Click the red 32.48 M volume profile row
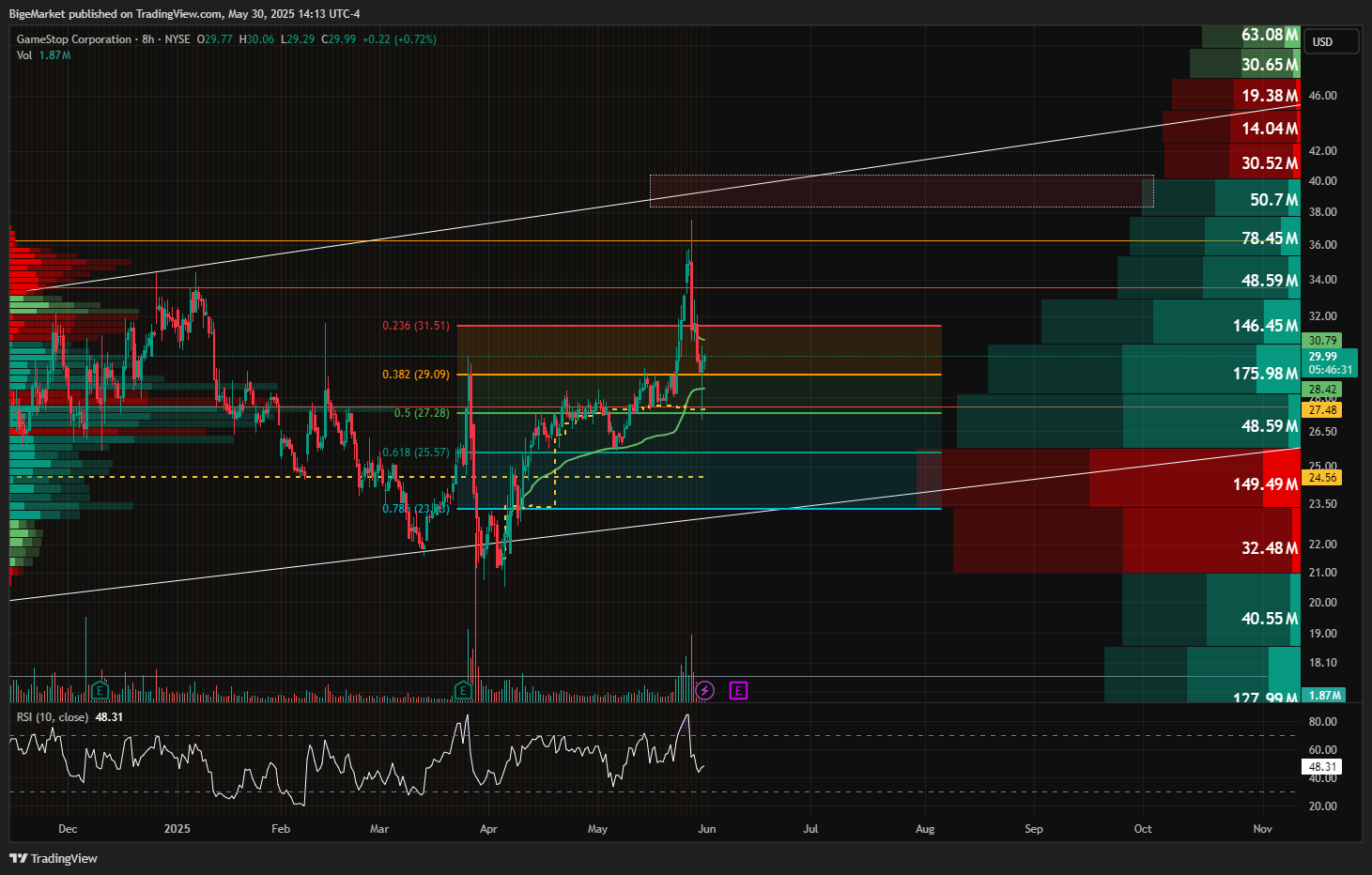Viewport: 1372px width, 875px height. click(x=1127, y=541)
